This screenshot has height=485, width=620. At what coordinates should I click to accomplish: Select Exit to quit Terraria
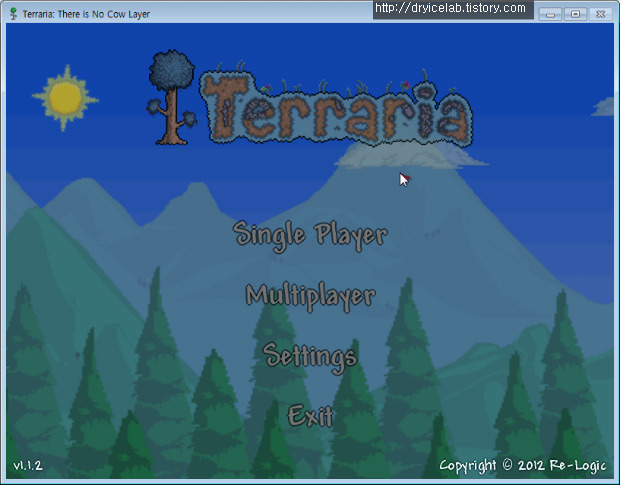tap(310, 416)
